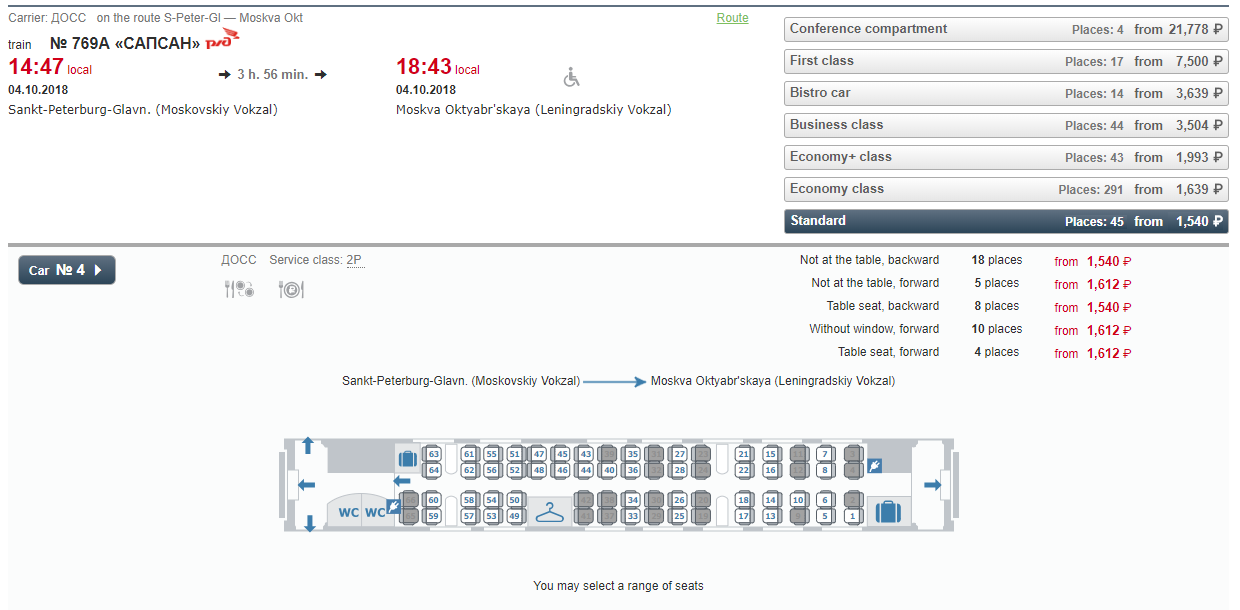Image resolution: width=1240 pixels, height=610 pixels.
Task: Select seat 63 on the seat map
Action: click(433, 454)
